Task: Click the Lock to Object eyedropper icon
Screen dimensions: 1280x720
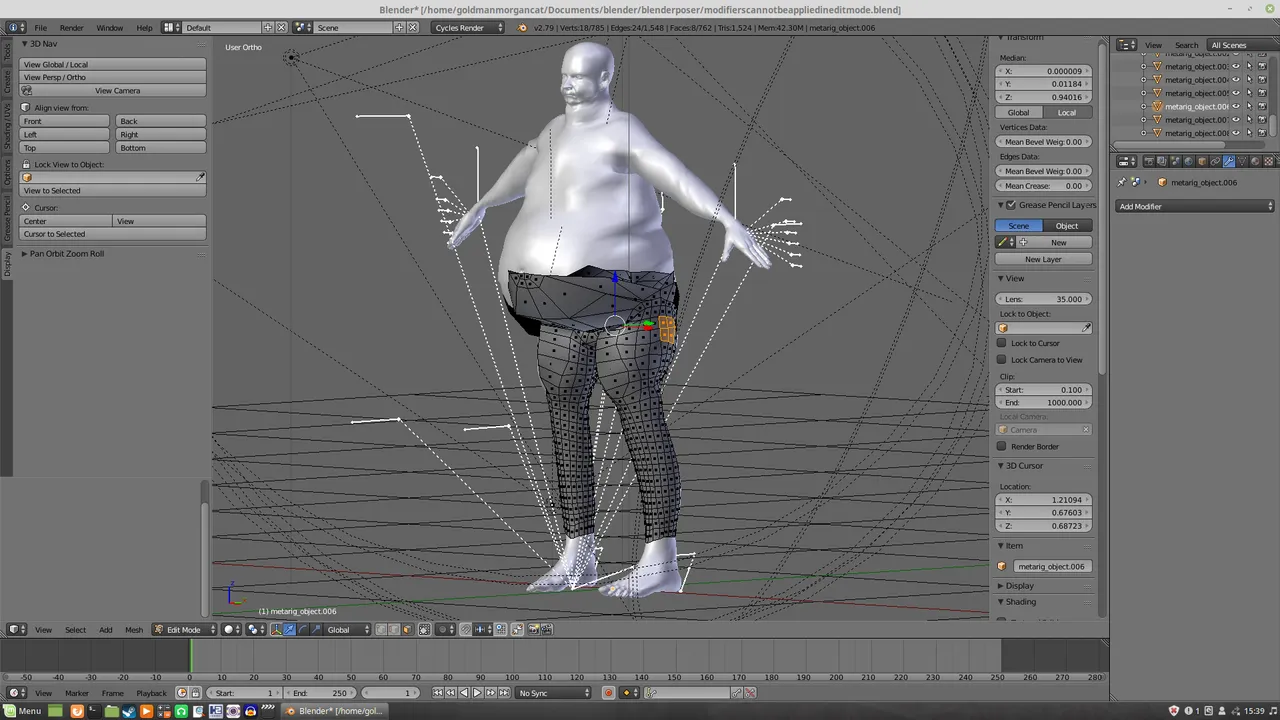Action: coord(1087,328)
